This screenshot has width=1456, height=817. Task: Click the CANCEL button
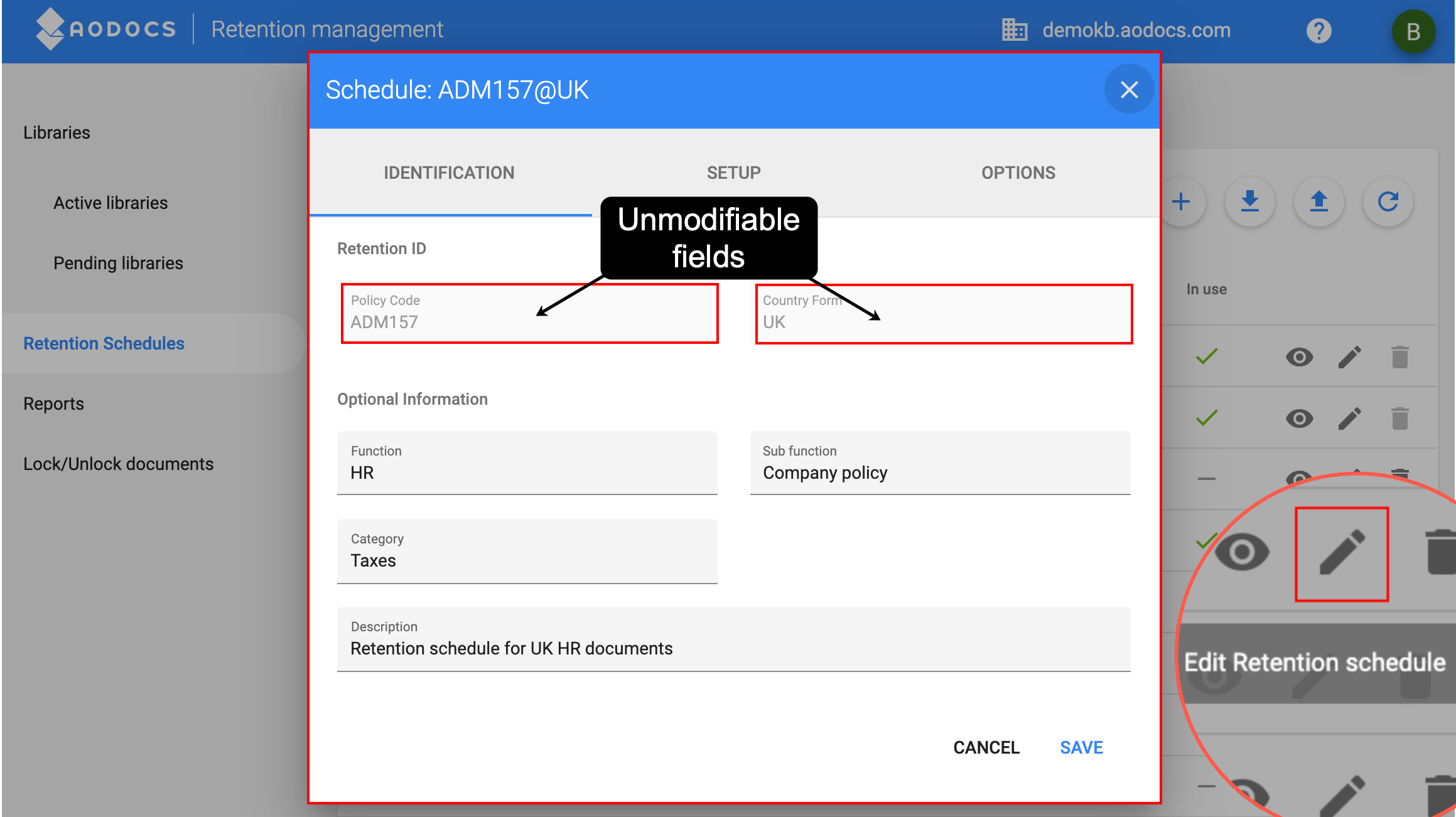pos(986,747)
